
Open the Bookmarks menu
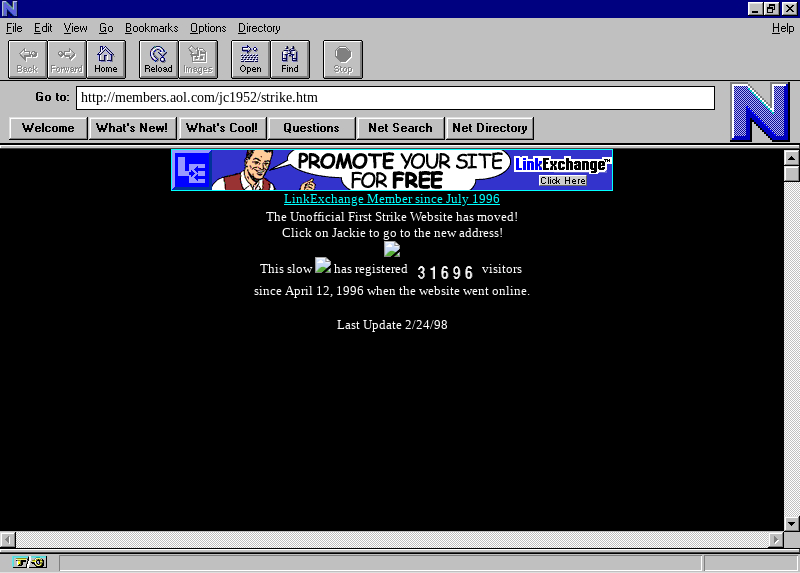click(151, 28)
